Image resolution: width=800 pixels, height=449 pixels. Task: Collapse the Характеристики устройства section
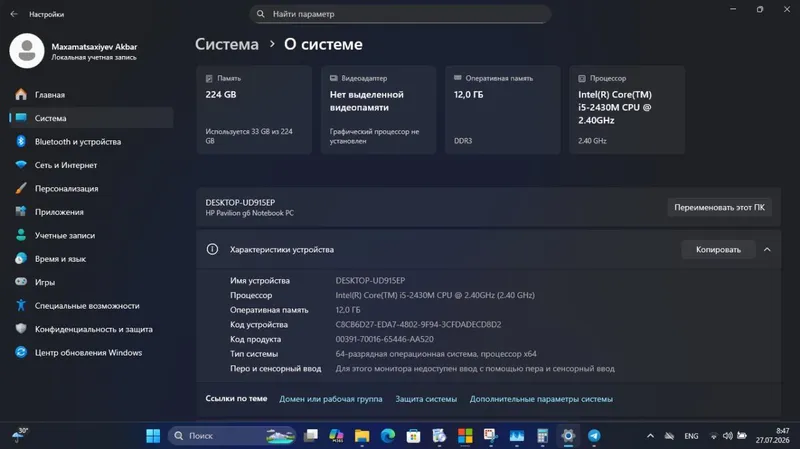pyautogui.click(x=767, y=250)
